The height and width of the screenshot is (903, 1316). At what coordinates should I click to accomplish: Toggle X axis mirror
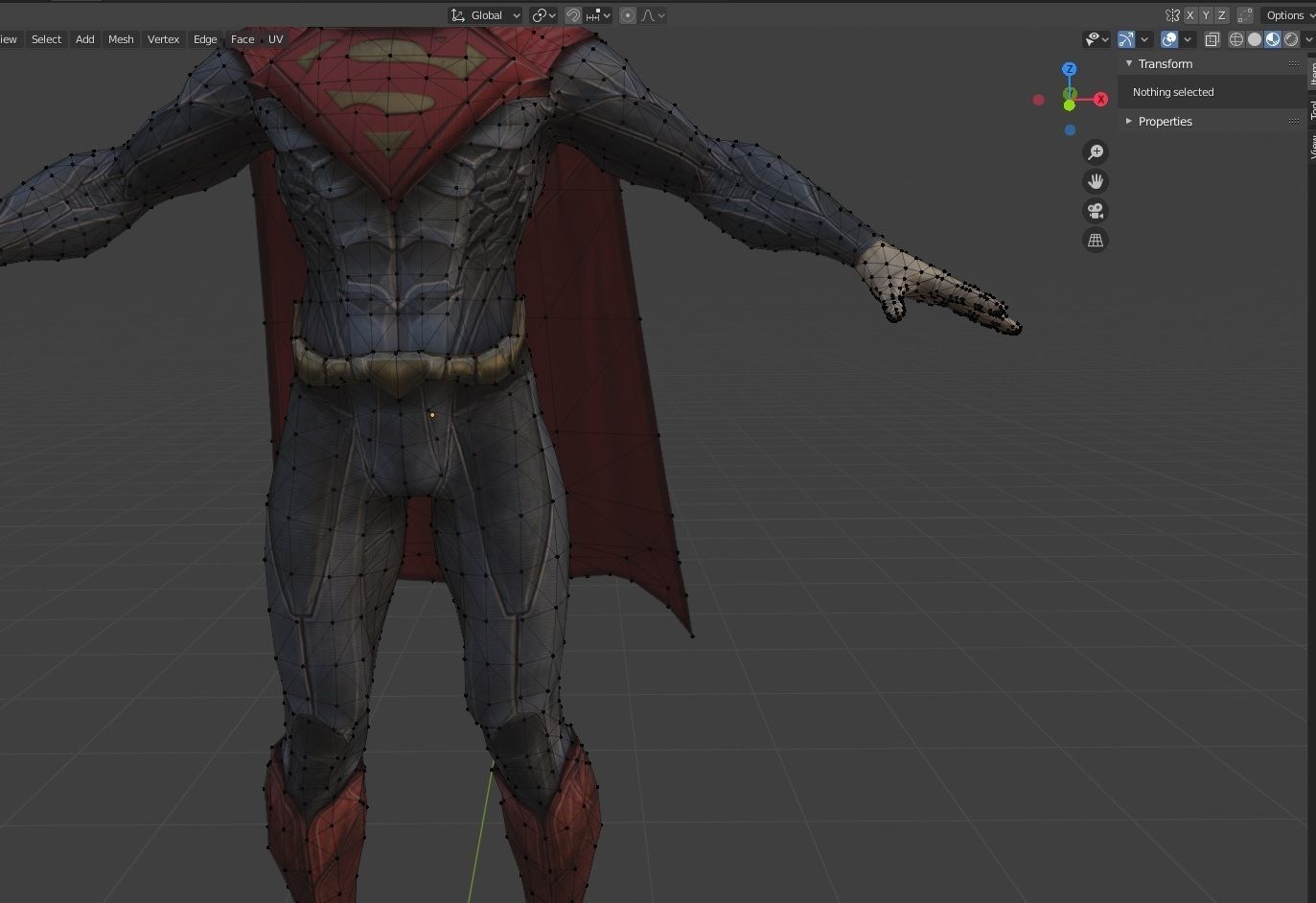coord(1189,15)
